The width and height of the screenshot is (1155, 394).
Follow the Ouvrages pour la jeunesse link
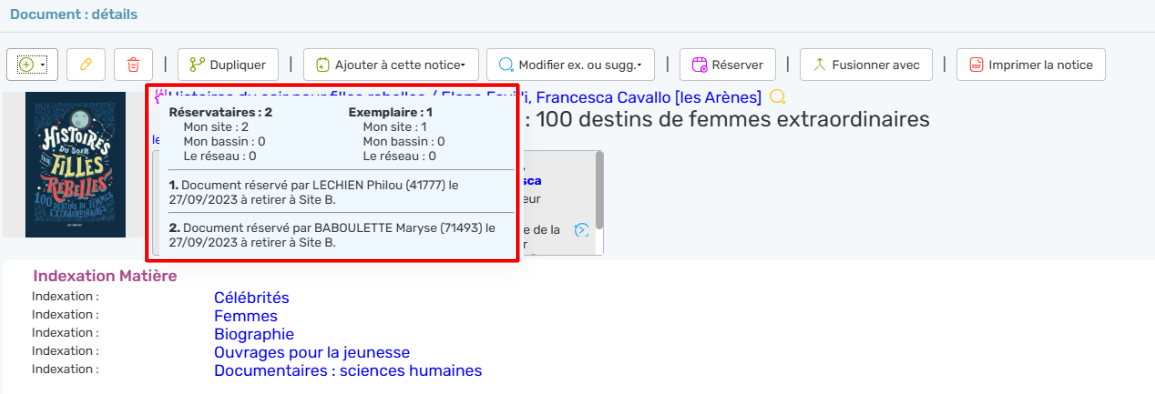312,352
